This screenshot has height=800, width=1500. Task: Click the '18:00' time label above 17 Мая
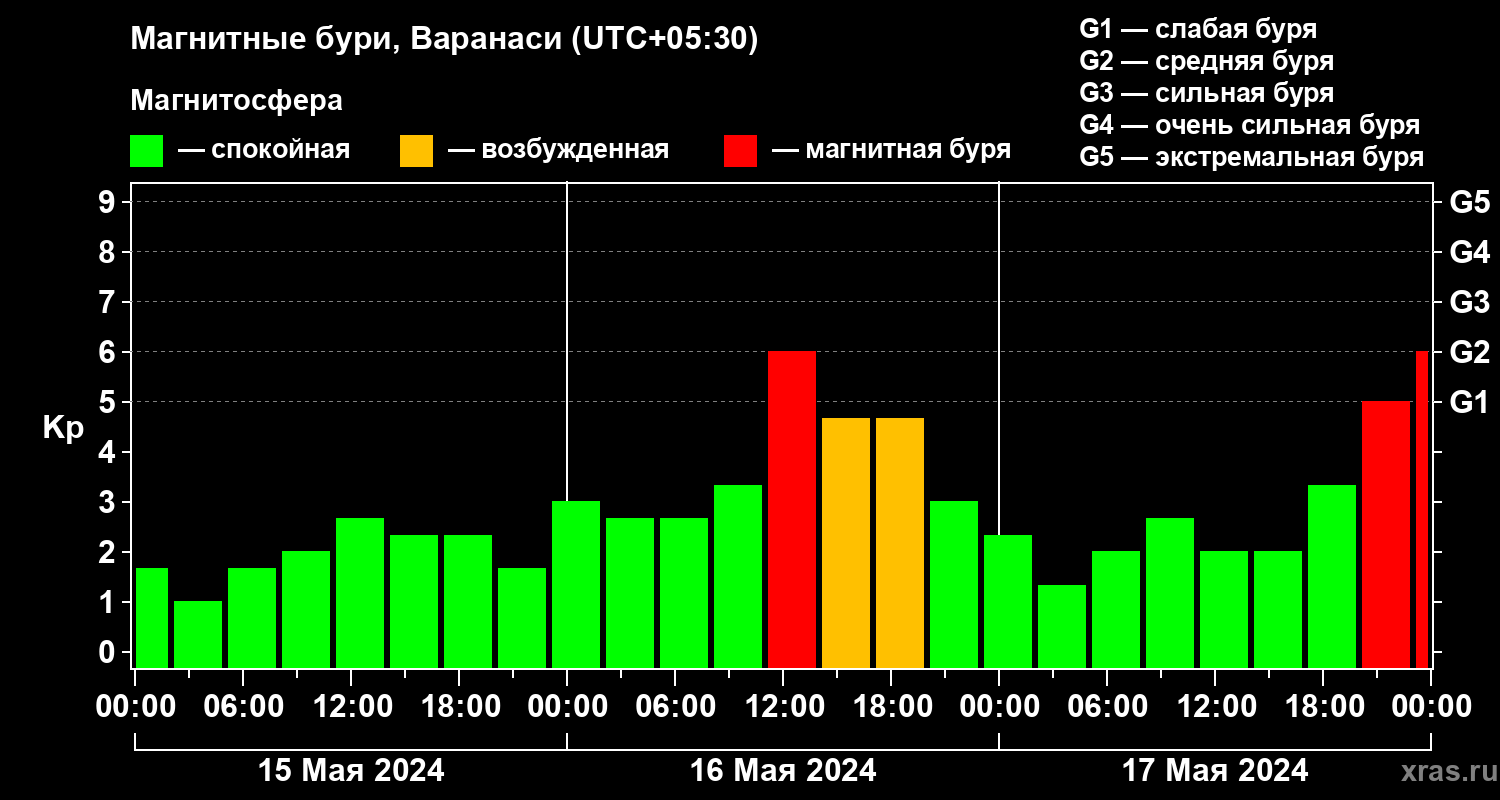pyautogui.click(x=1323, y=706)
